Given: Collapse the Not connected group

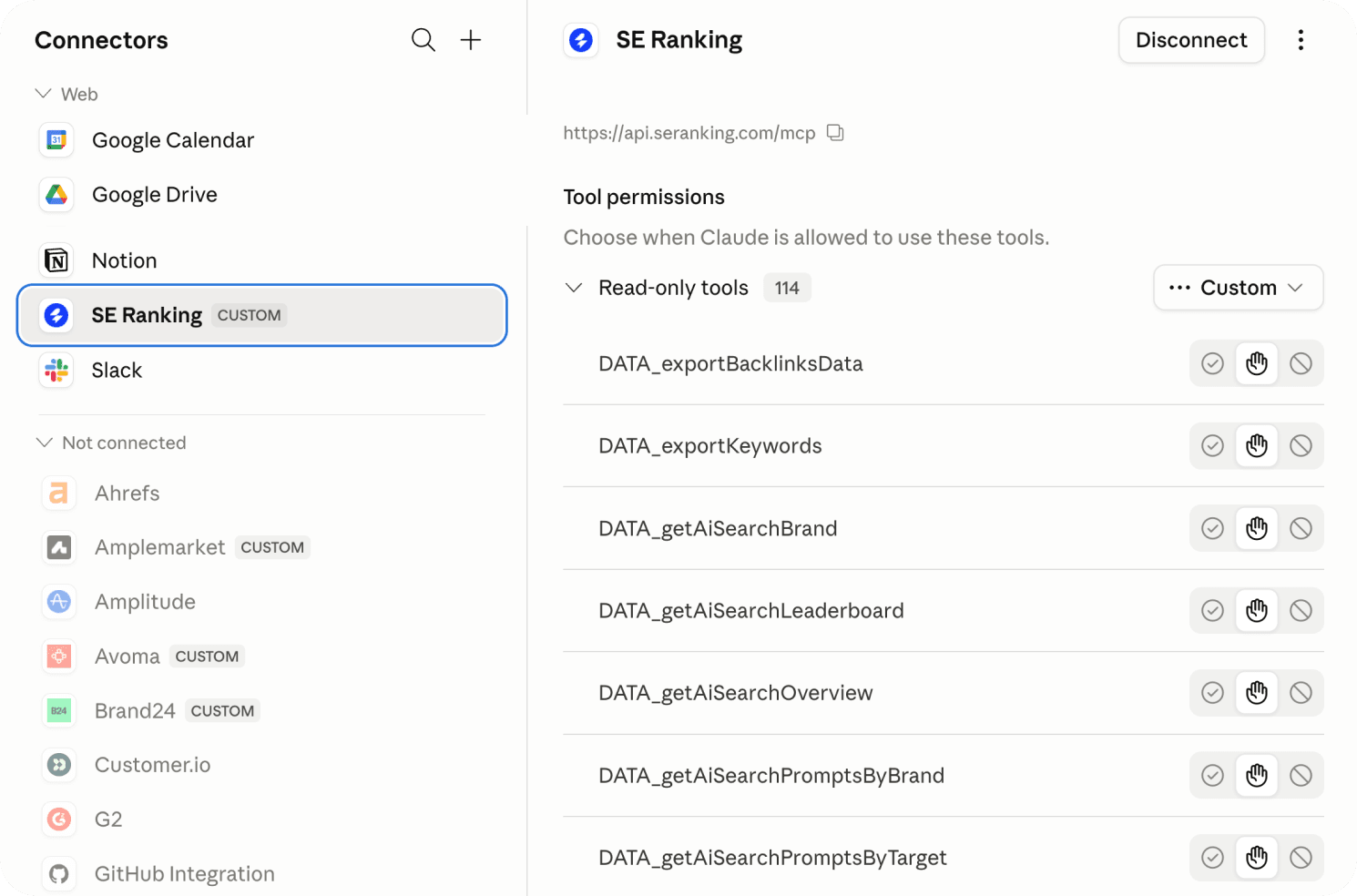Looking at the screenshot, I should point(44,443).
